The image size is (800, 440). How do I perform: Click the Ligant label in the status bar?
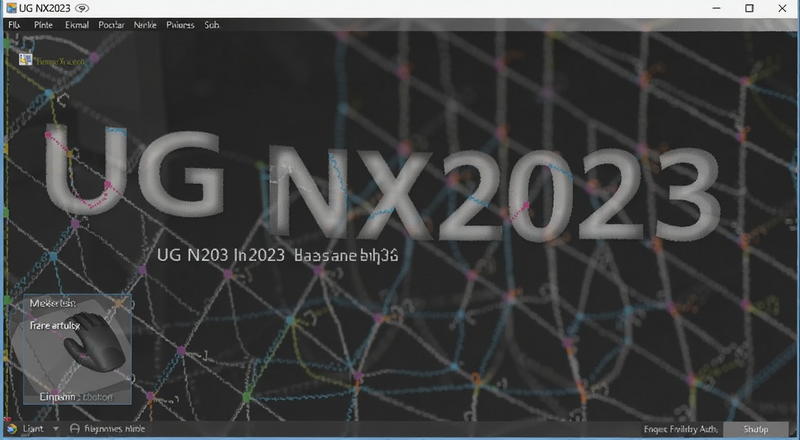pos(33,429)
